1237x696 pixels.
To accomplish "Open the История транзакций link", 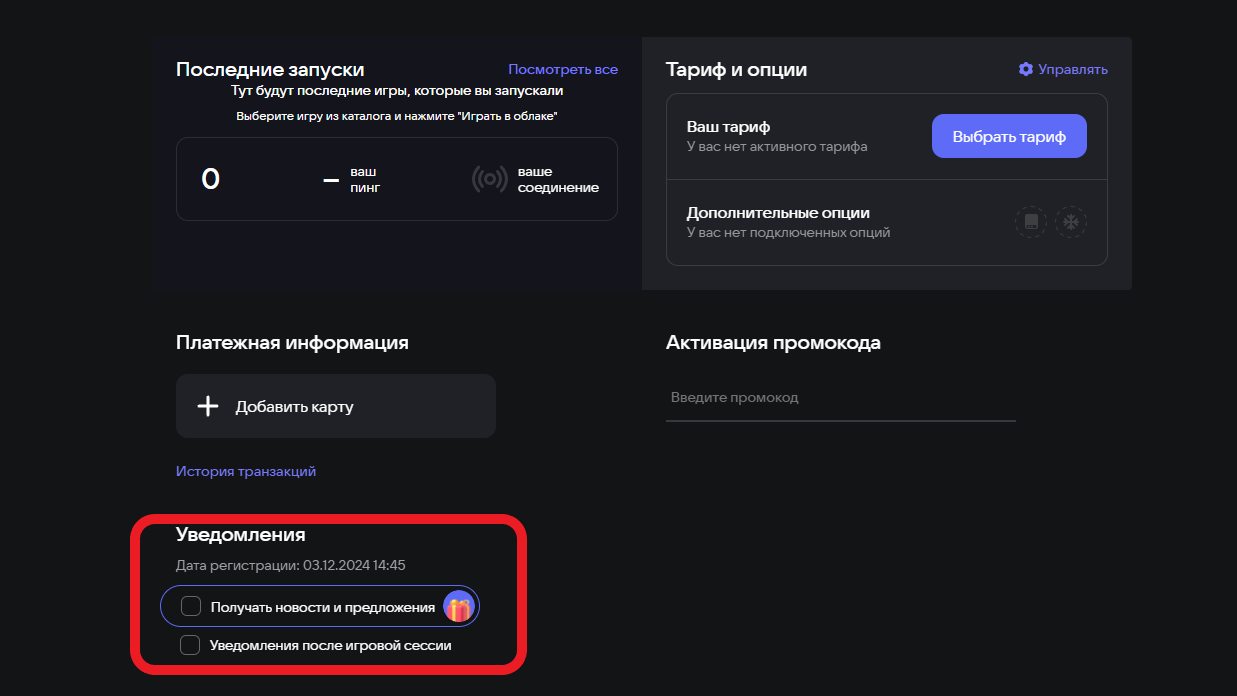I will pyautogui.click(x=246, y=471).
